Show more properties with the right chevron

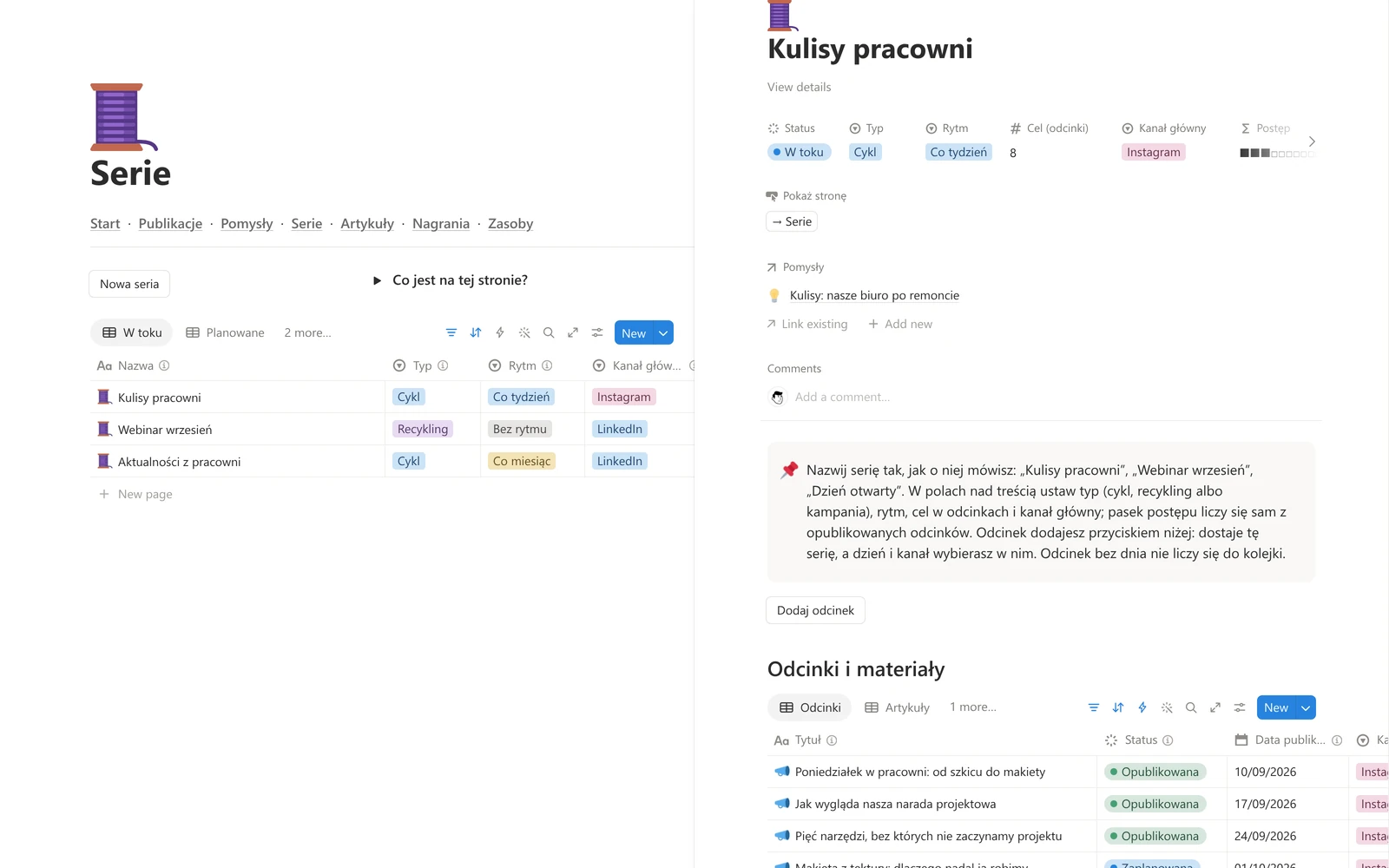pyautogui.click(x=1312, y=141)
